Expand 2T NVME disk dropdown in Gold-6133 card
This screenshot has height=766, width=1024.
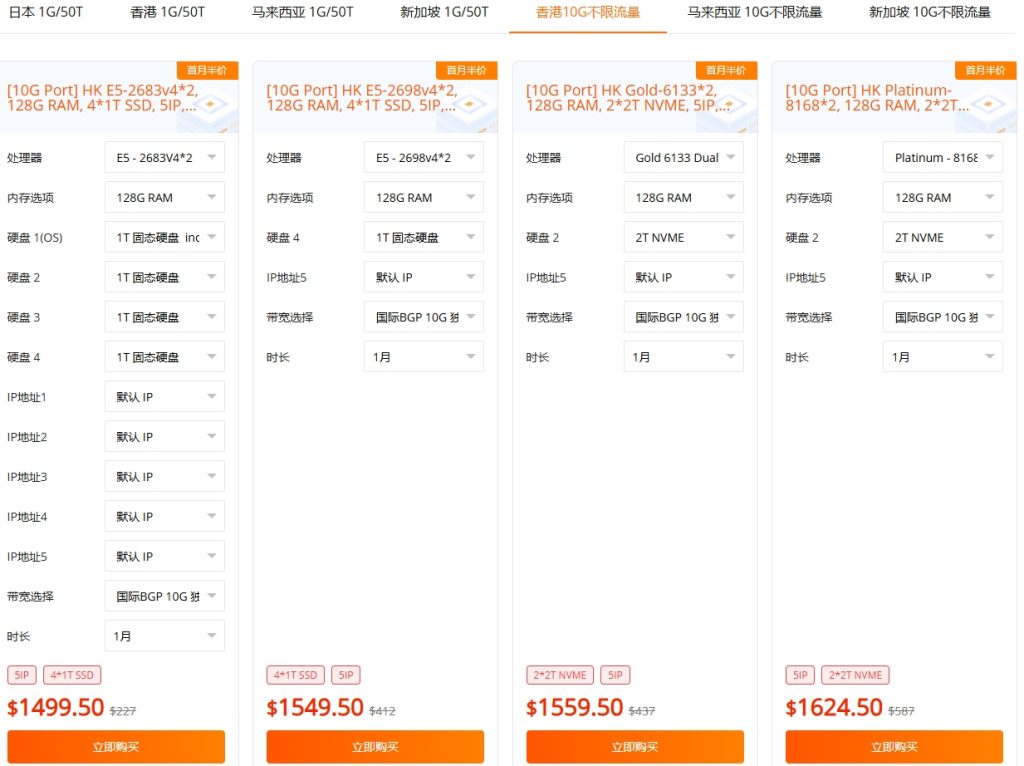pos(683,238)
